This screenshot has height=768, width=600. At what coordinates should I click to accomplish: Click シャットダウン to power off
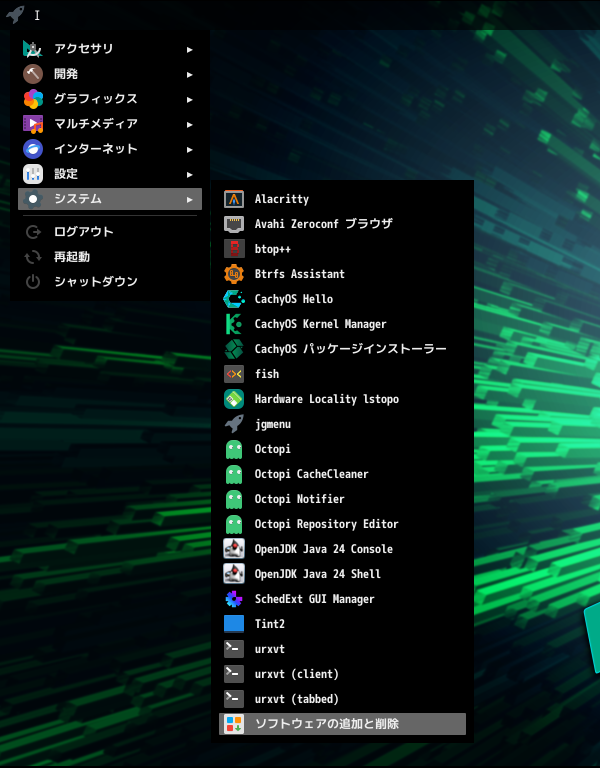(x=96, y=282)
